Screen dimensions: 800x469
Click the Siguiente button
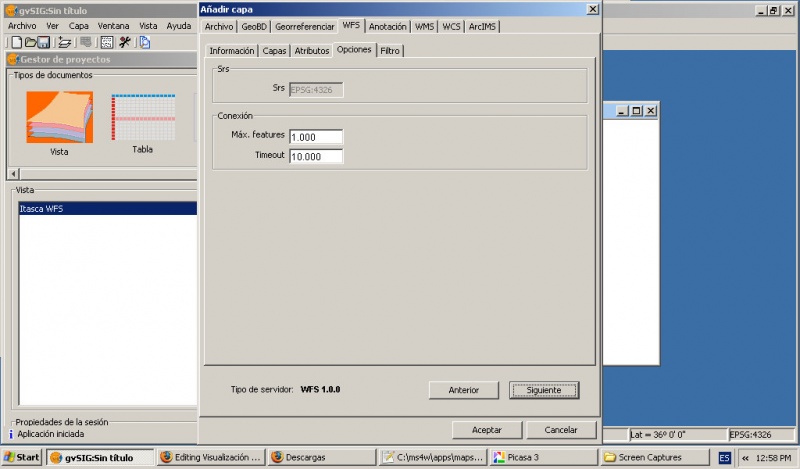pyautogui.click(x=543, y=390)
